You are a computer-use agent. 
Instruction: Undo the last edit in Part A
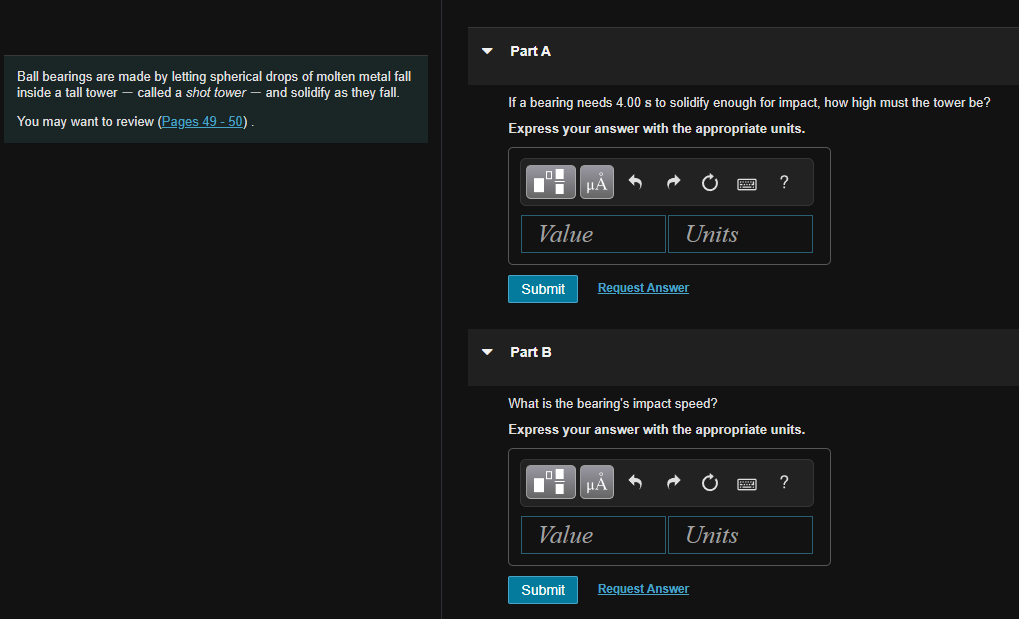[635, 183]
